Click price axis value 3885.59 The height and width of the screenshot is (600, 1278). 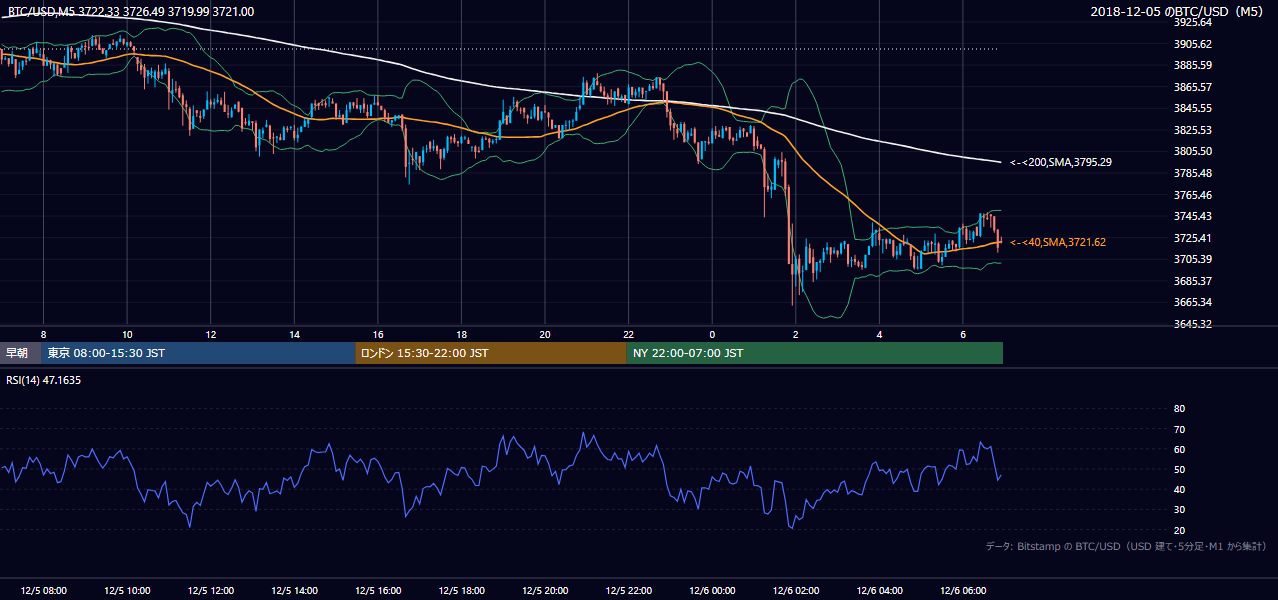point(1191,65)
